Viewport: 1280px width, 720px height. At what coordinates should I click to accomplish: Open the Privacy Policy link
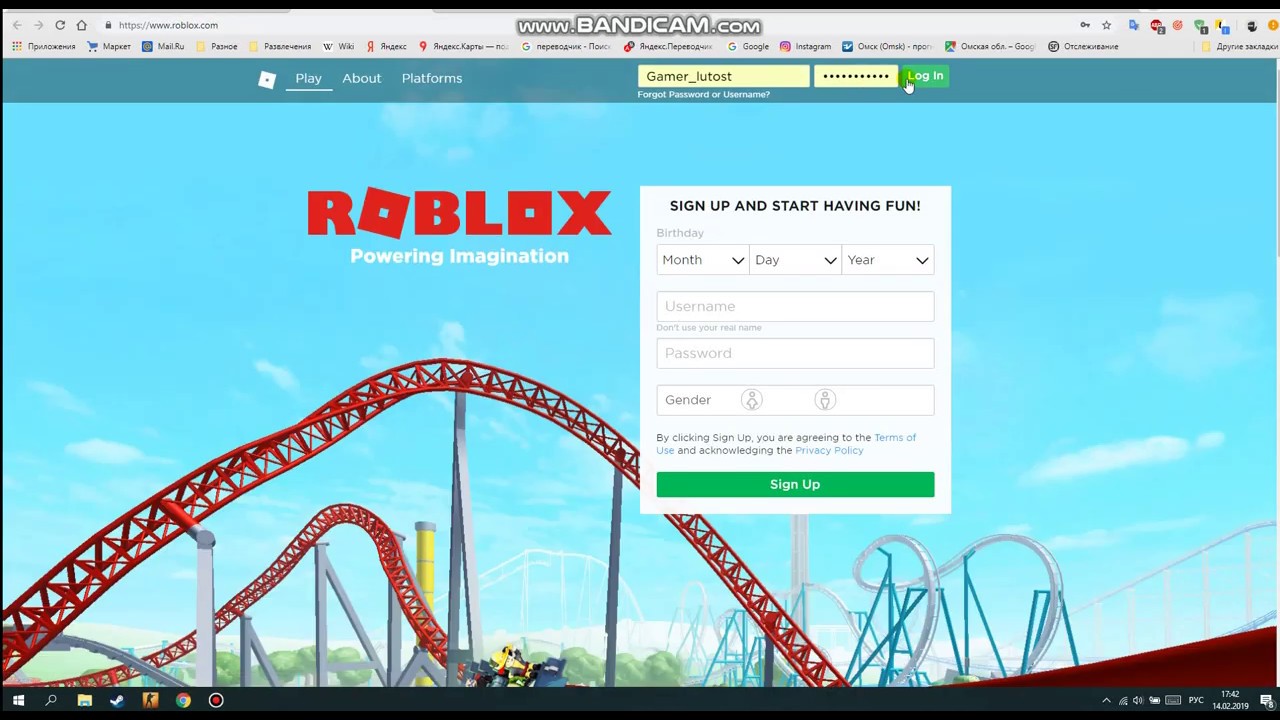829,451
